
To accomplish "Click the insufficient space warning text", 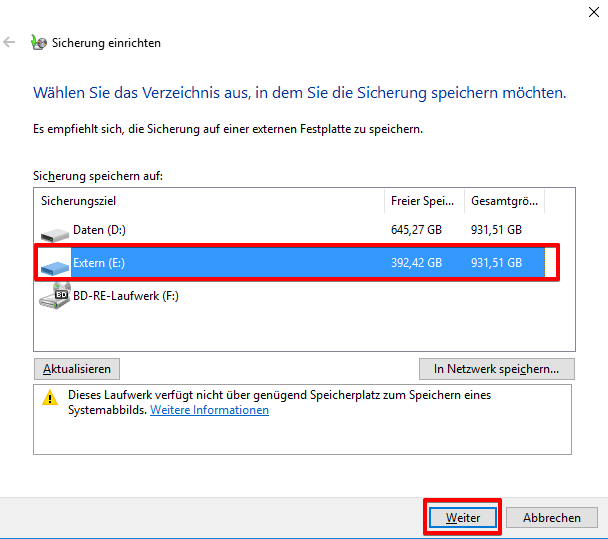I will (280, 402).
